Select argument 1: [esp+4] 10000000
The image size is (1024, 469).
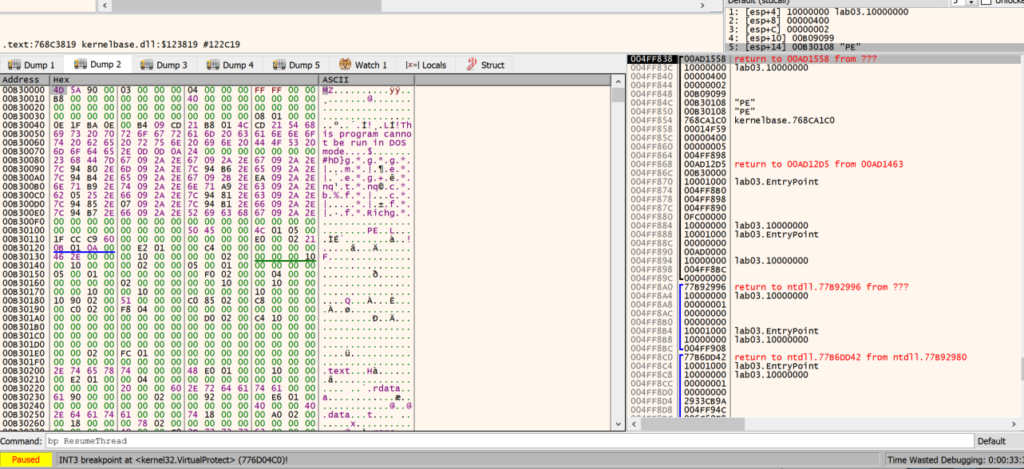(x=875, y=12)
